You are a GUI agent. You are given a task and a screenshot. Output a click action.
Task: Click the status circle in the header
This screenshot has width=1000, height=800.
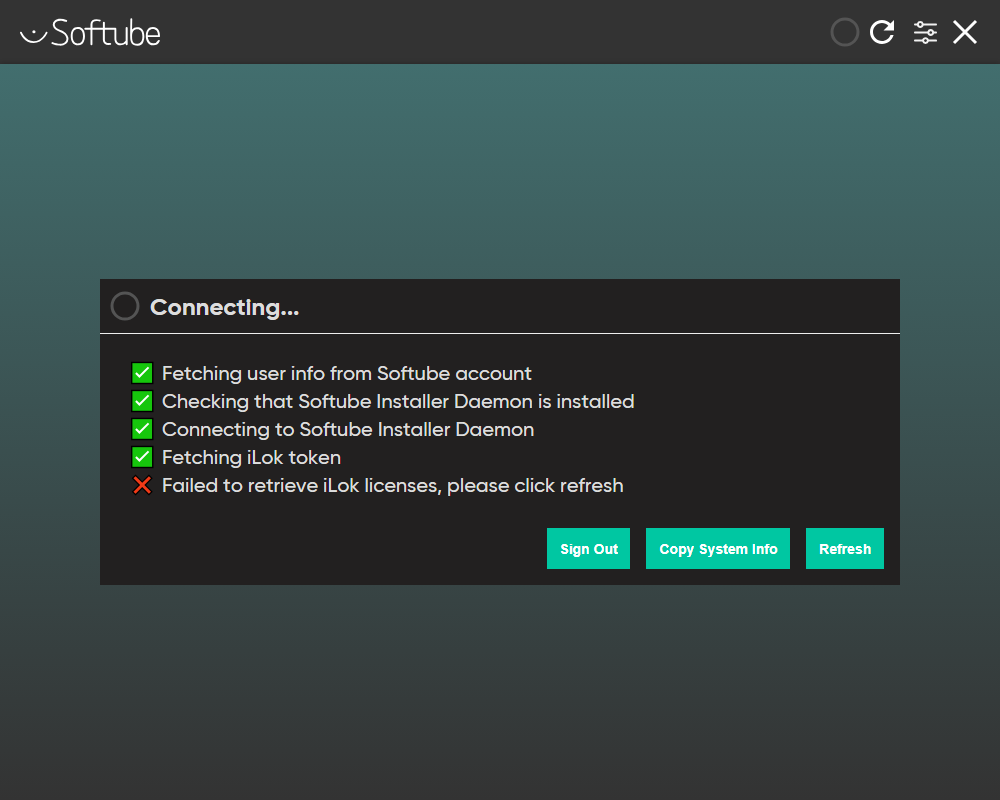click(845, 32)
